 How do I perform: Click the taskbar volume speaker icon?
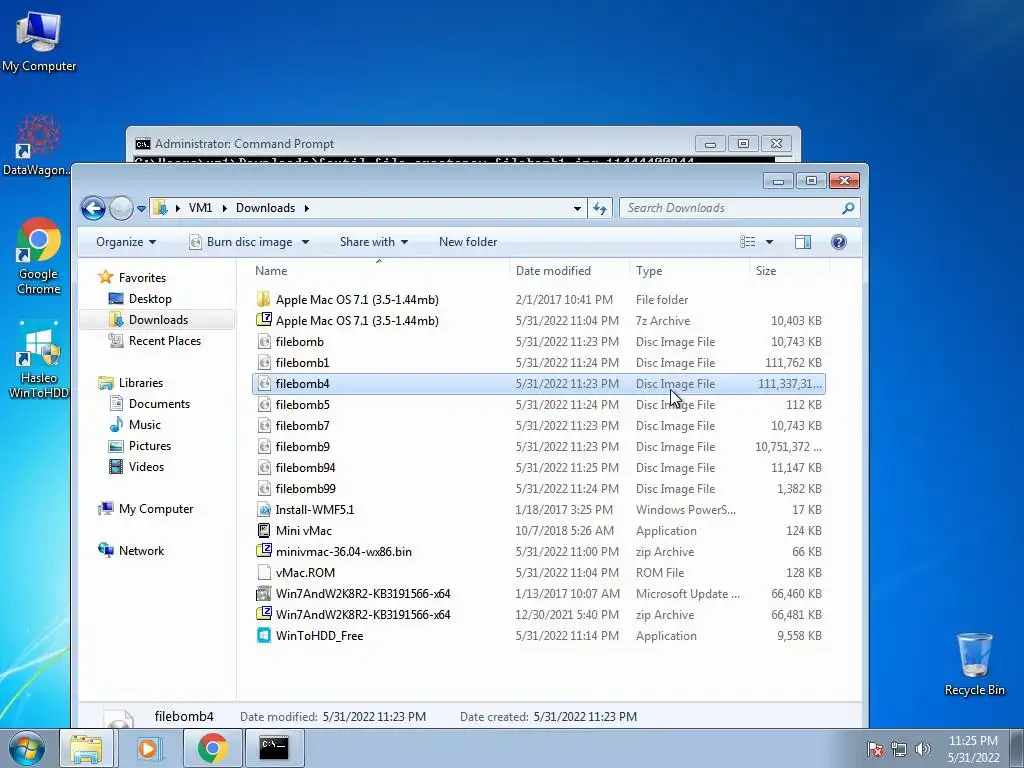point(922,749)
